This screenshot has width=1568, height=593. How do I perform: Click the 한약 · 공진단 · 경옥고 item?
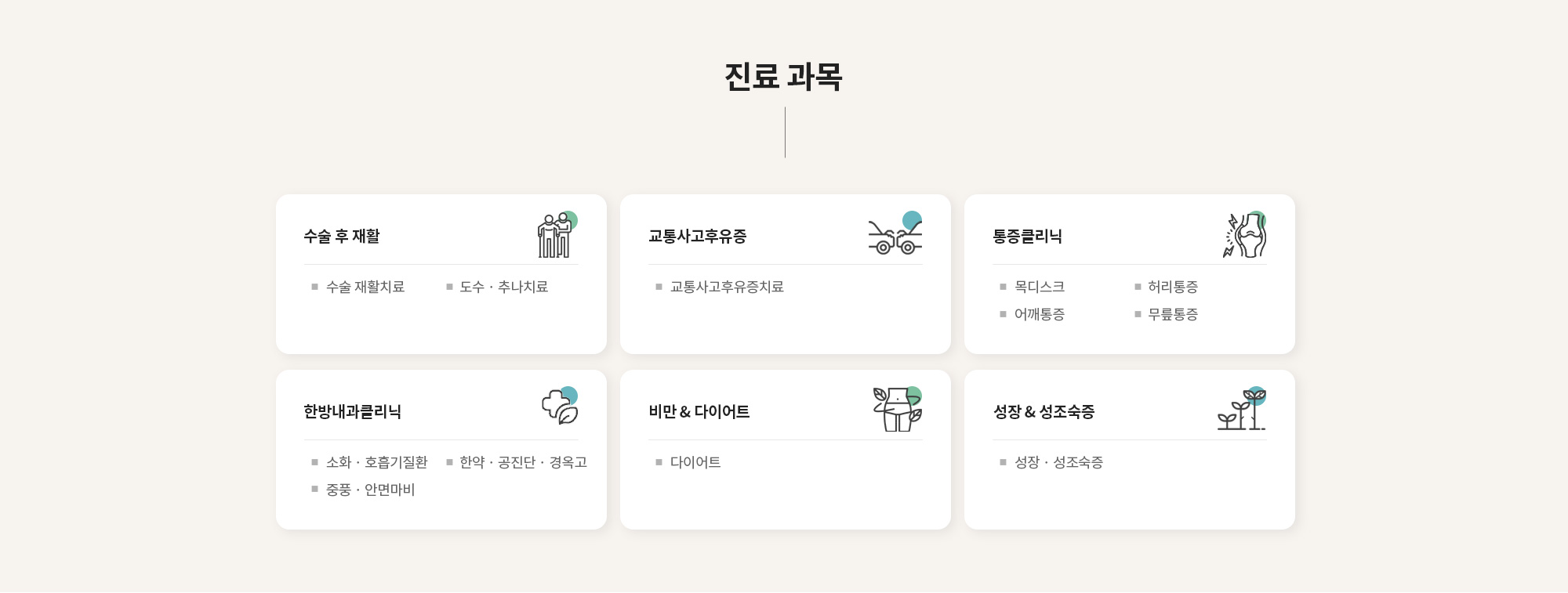tap(523, 463)
